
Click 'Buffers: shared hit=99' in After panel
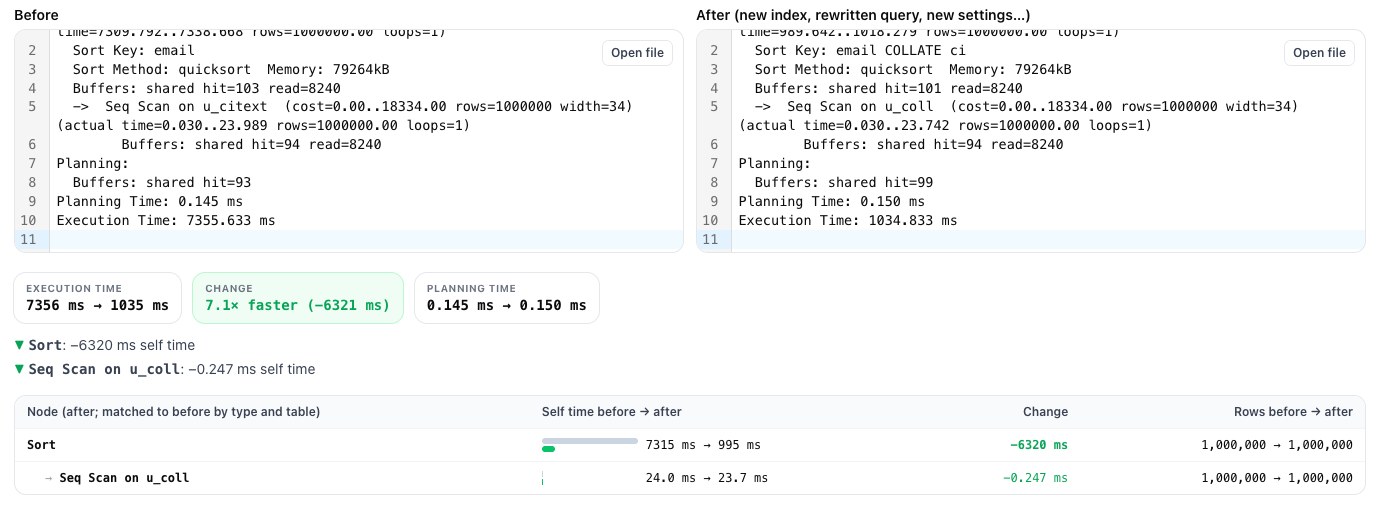click(x=843, y=183)
